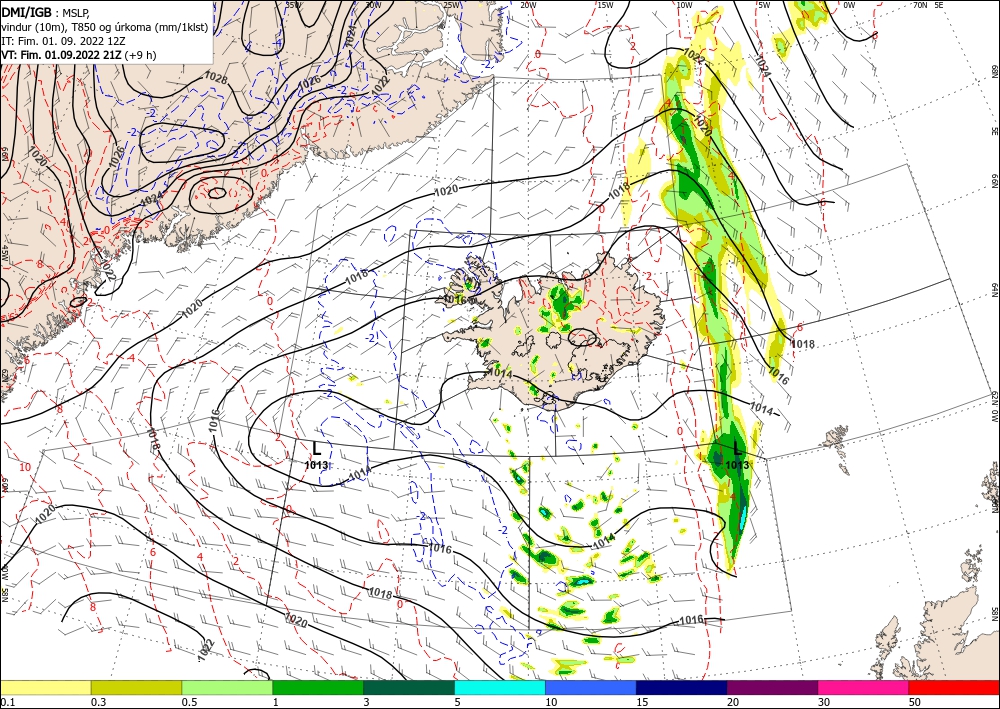Pick the cyan 5 mm legend swatch
The width and height of the screenshot is (1000, 709).
(500, 687)
